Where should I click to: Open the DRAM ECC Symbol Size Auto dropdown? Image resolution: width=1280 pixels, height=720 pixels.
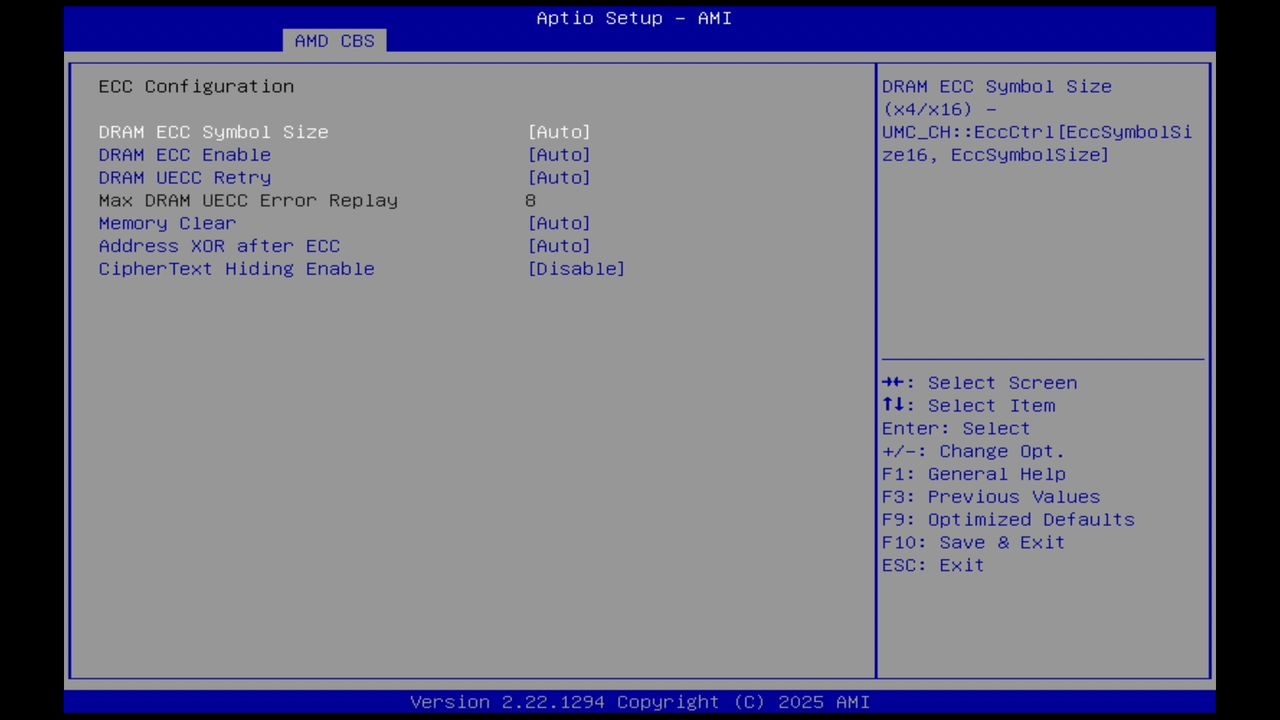[x=558, y=131]
